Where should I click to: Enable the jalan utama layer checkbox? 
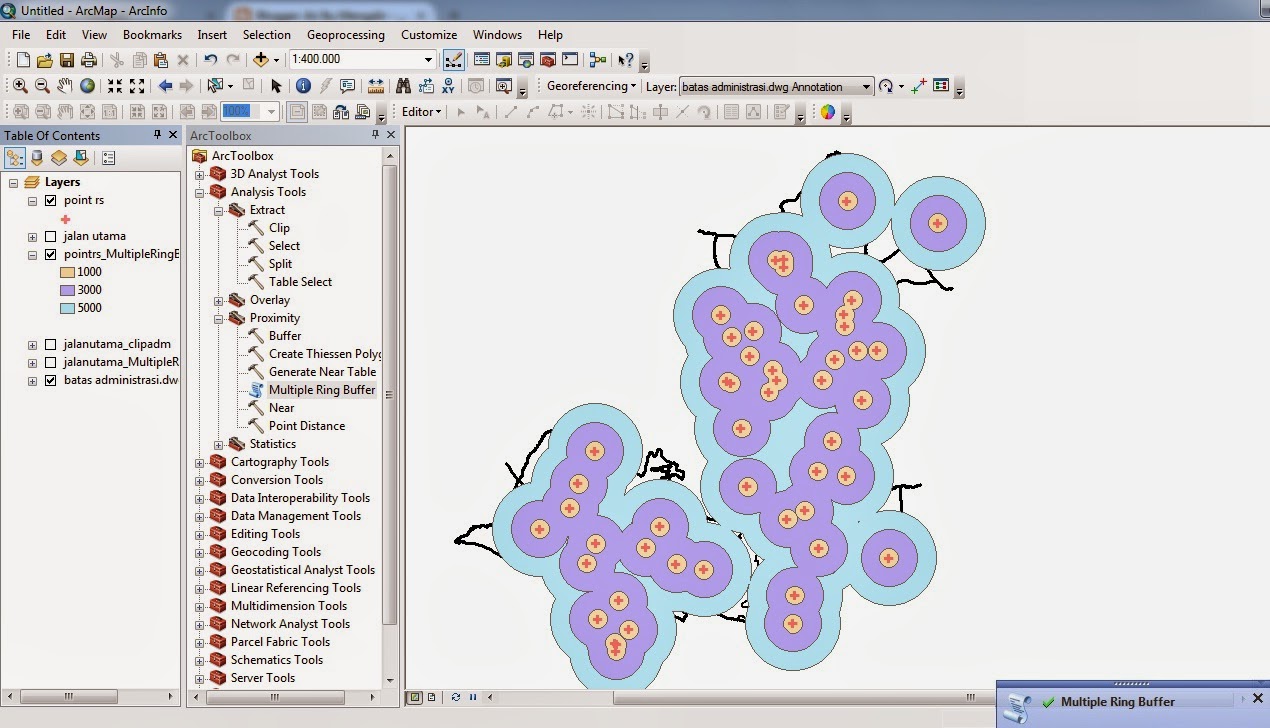[51, 236]
